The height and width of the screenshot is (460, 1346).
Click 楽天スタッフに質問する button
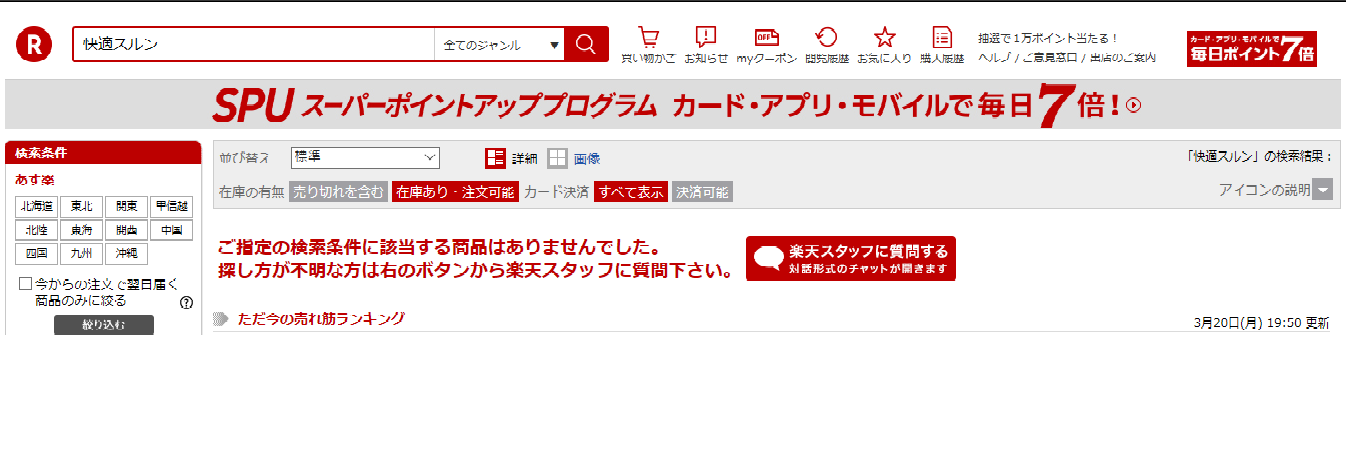click(x=851, y=259)
